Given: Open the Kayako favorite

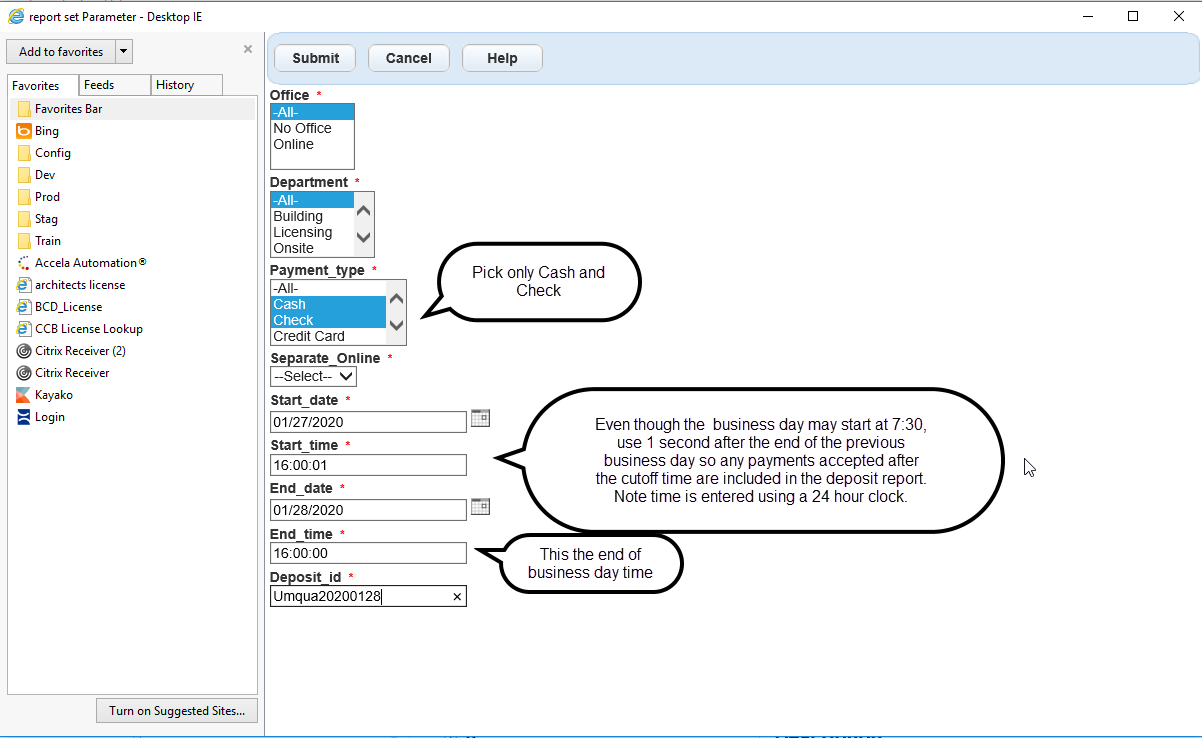Looking at the screenshot, I should click(x=53, y=395).
